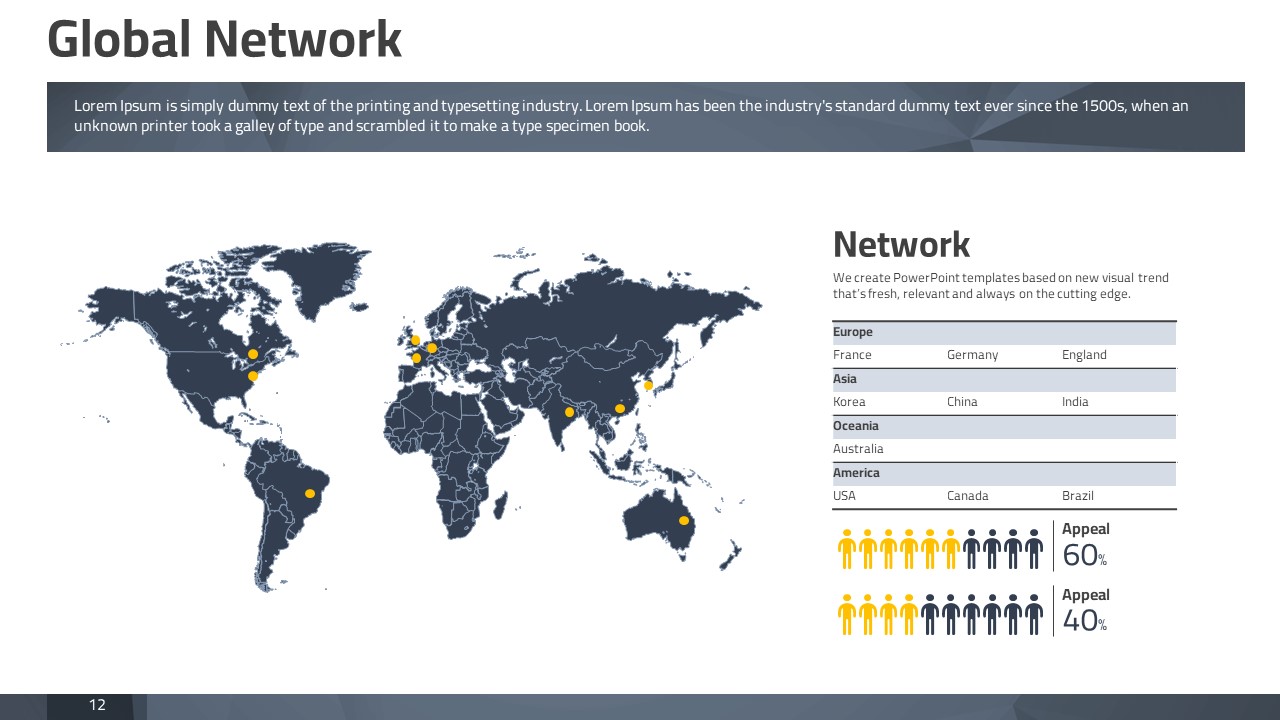Click the "40%" appeal value
The height and width of the screenshot is (720, 1280).
[x=1085, y=621]
